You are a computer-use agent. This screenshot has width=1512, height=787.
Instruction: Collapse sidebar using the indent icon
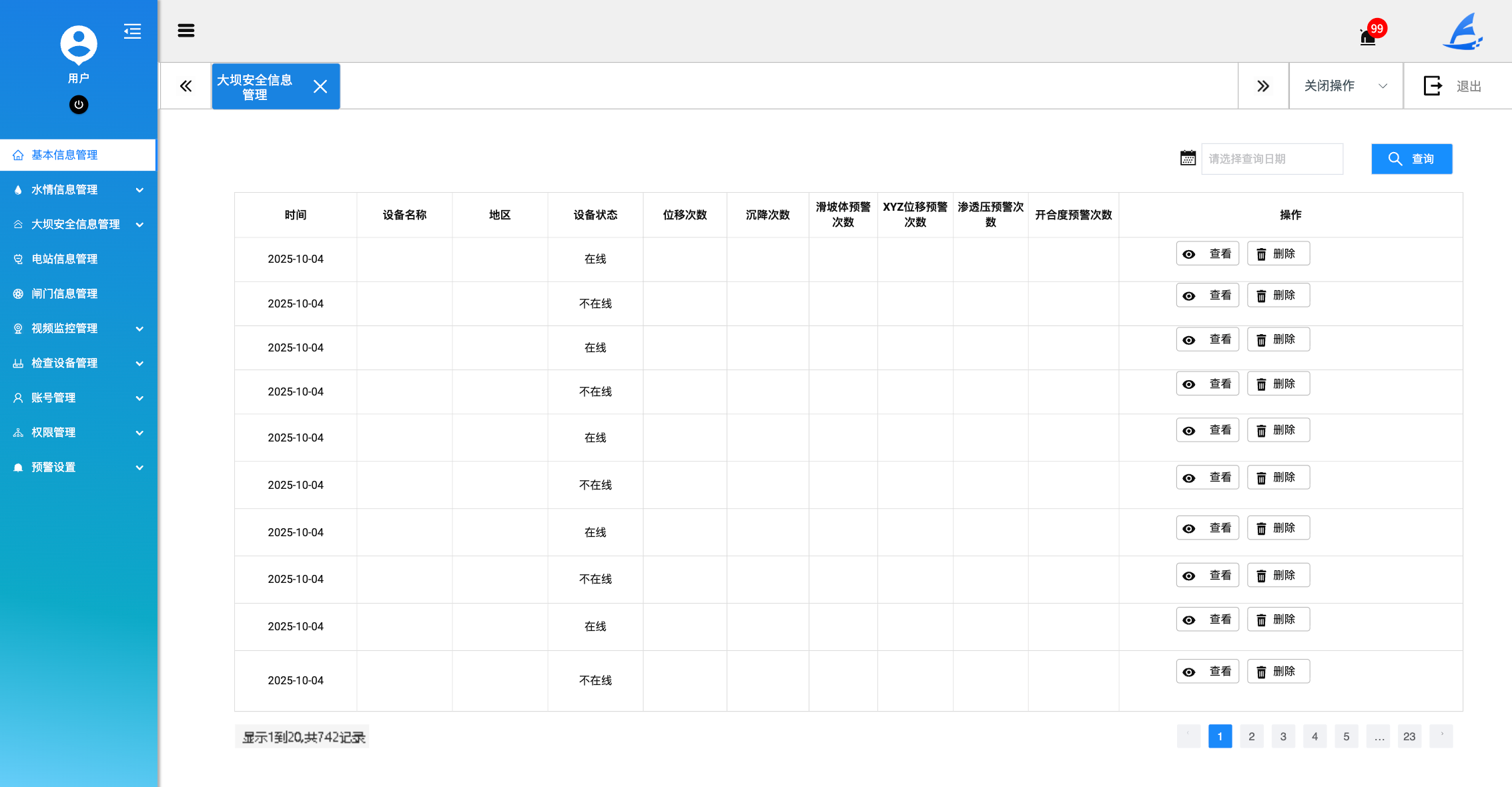tap(132, 31)
